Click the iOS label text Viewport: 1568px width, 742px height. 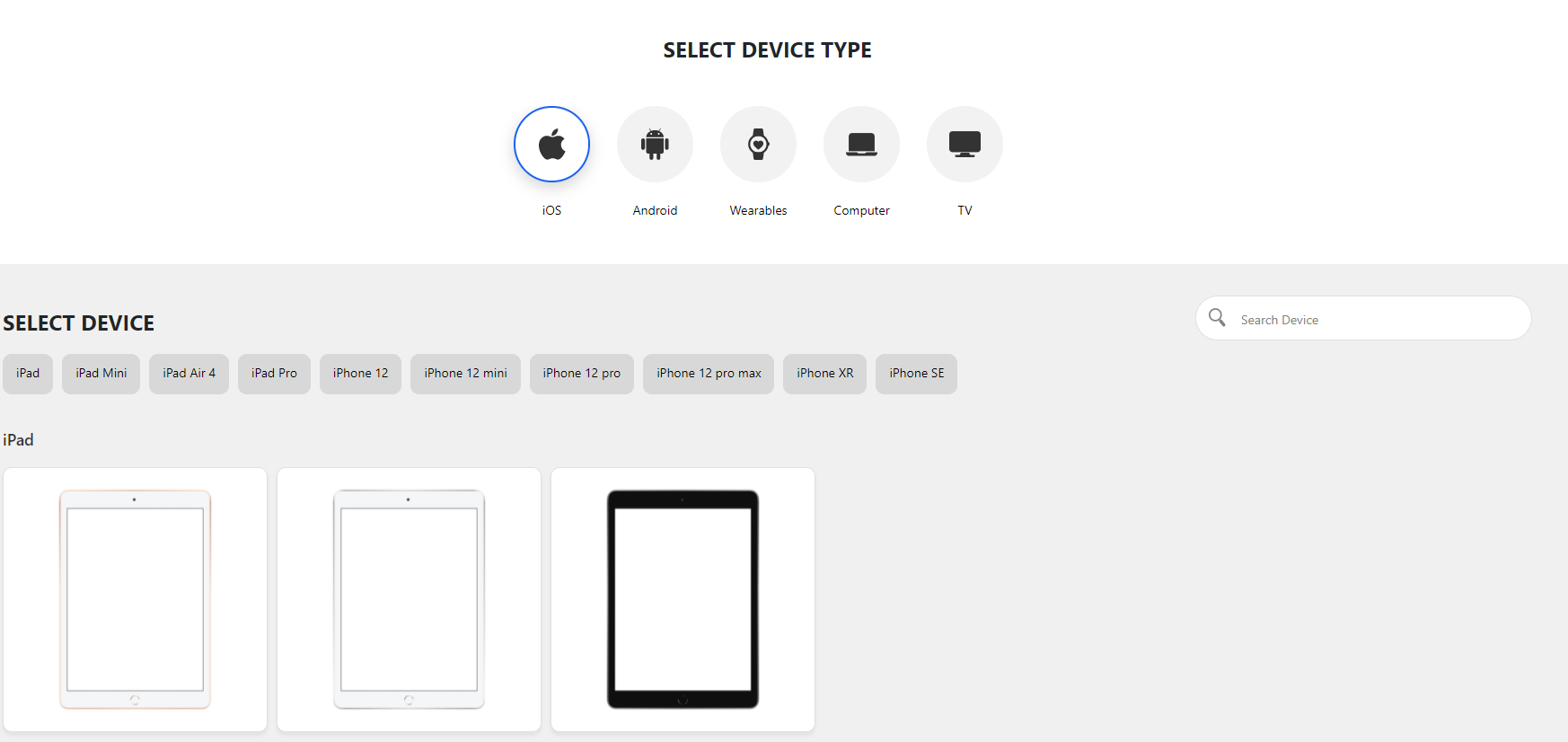click(x=551, y=210)
